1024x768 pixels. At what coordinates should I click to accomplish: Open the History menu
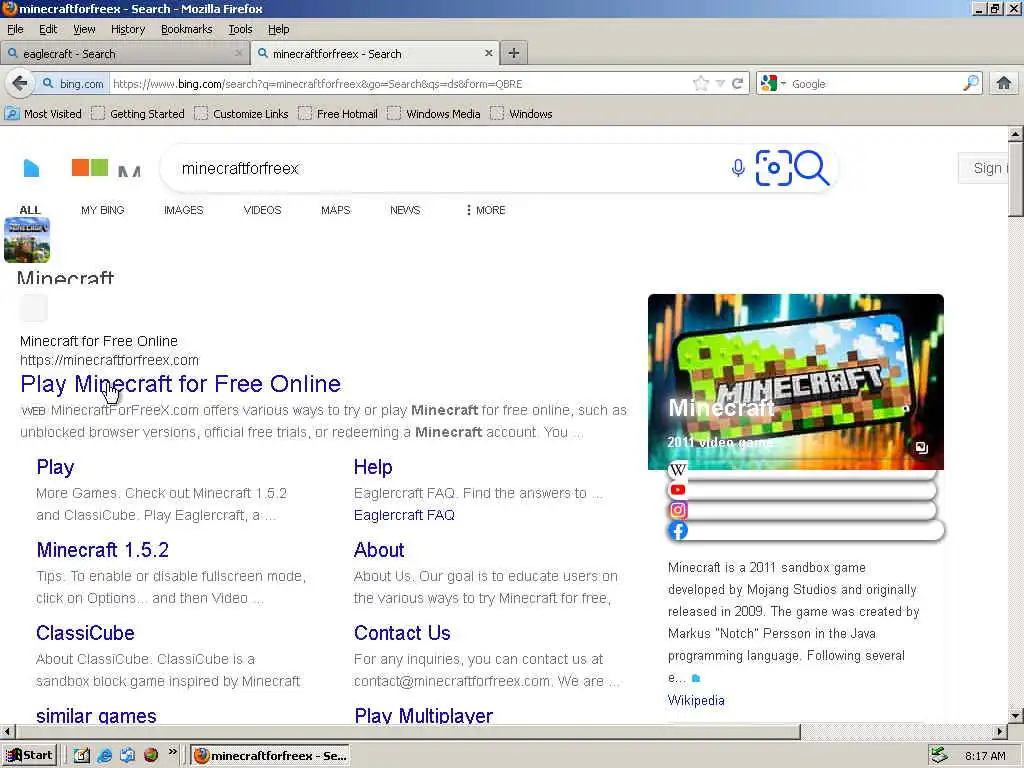point(127,29)
